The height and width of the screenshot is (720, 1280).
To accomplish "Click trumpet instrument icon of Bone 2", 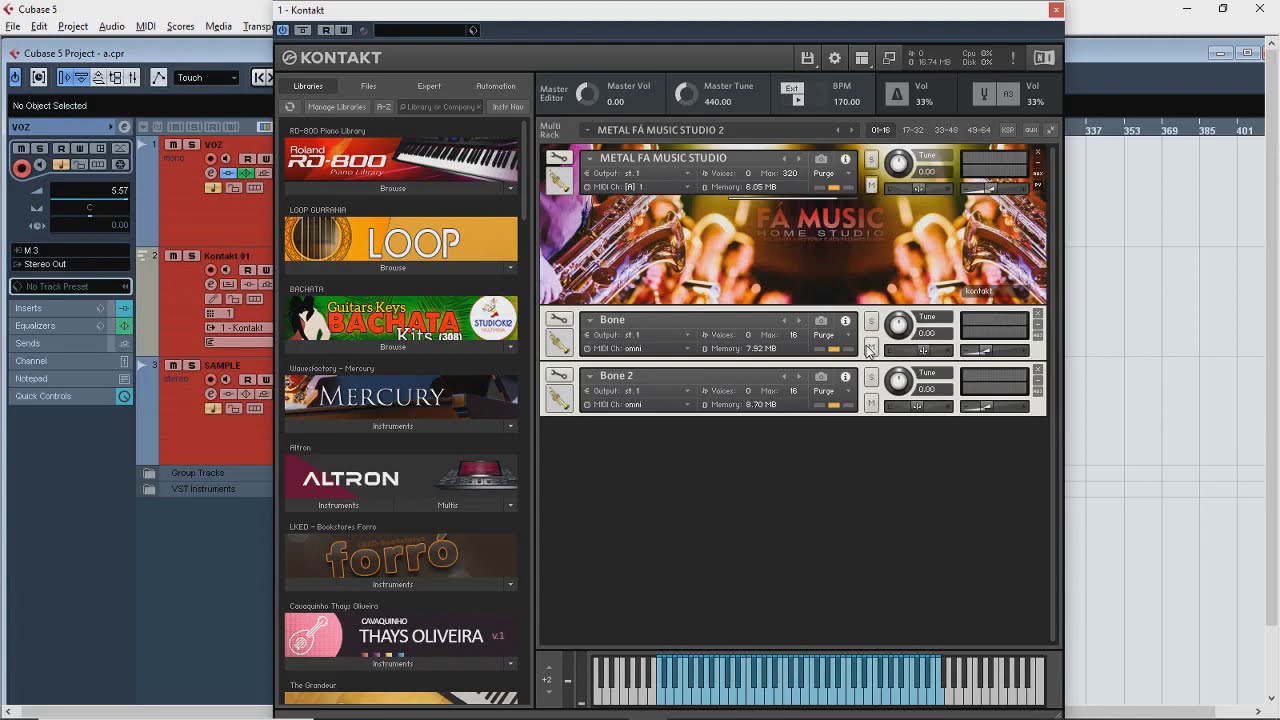I will coord(559,399).
